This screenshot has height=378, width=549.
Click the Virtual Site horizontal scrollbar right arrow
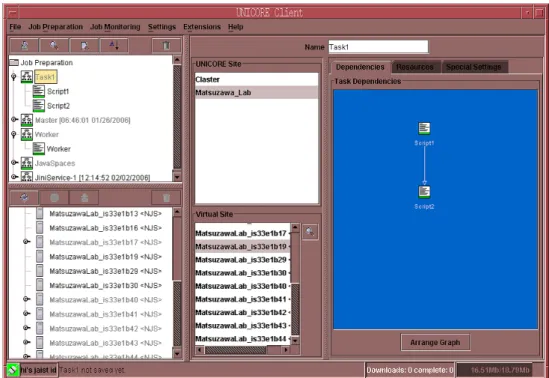(286, 350)
